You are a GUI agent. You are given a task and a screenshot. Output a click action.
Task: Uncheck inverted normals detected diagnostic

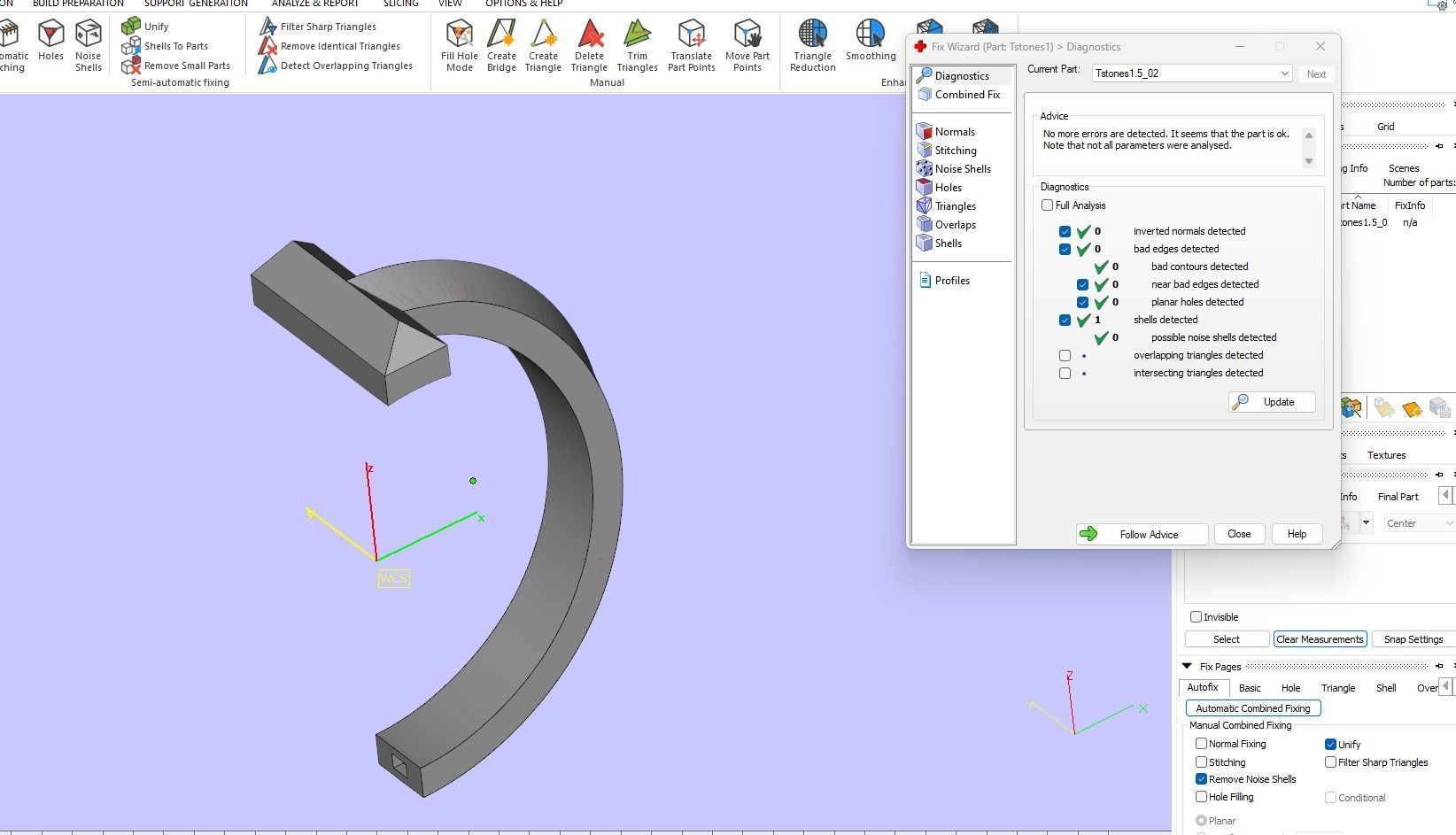(x=1065, y=231)
